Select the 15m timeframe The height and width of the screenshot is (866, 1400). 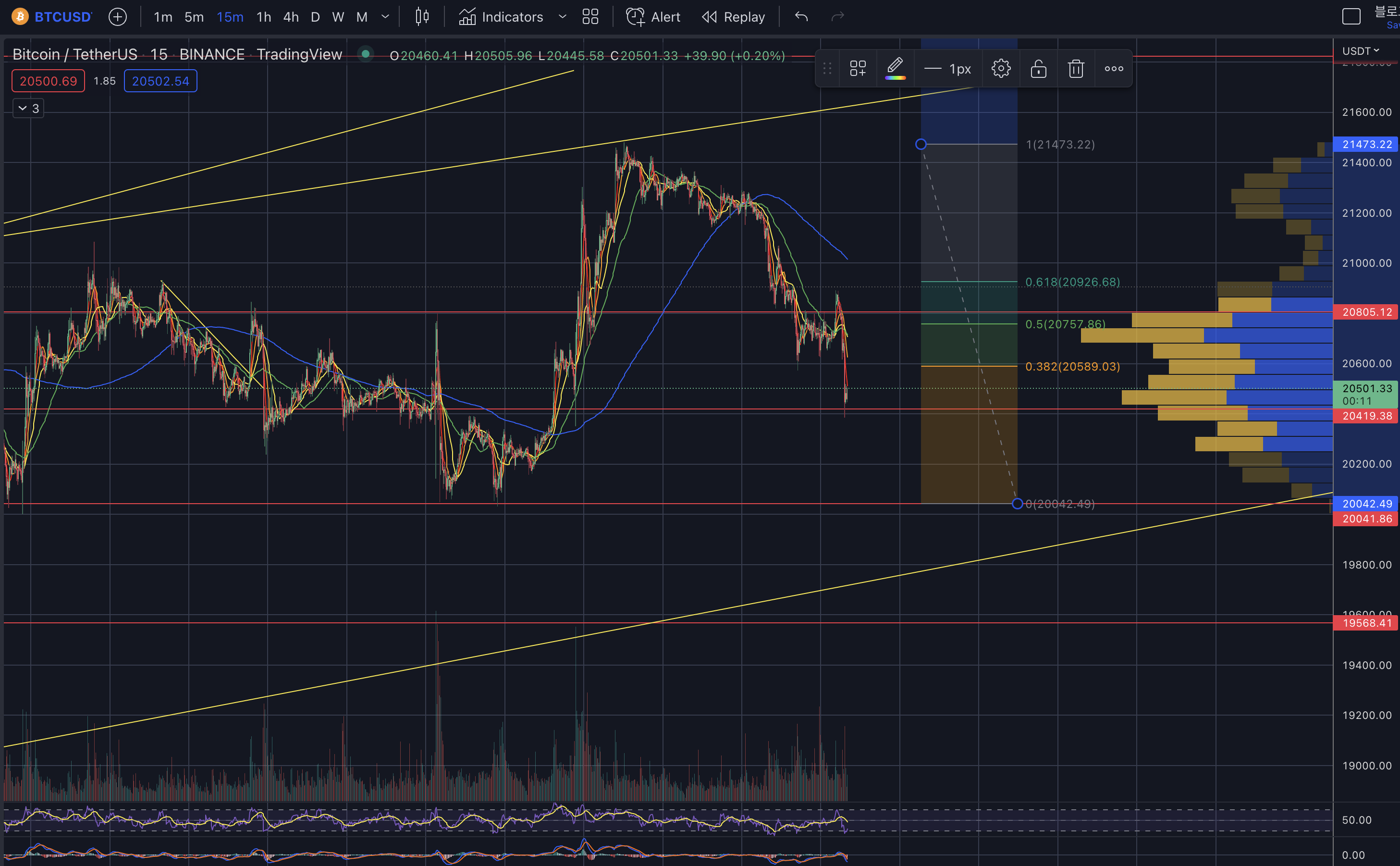pyautogui.click(x=230, y=17)
